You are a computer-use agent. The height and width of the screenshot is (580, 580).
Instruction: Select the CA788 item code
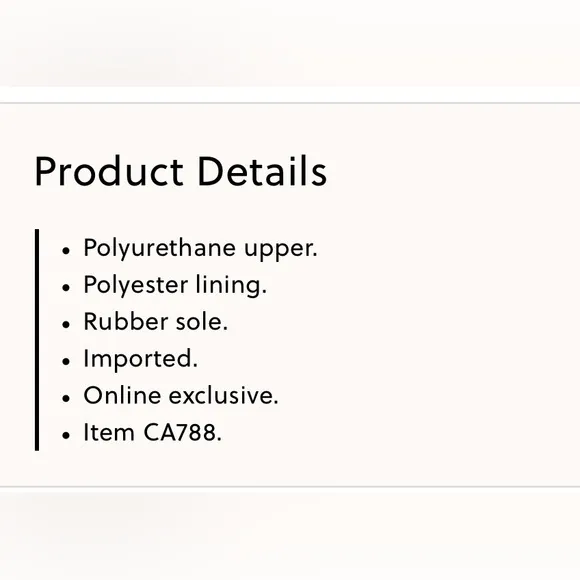pos(182,432)
